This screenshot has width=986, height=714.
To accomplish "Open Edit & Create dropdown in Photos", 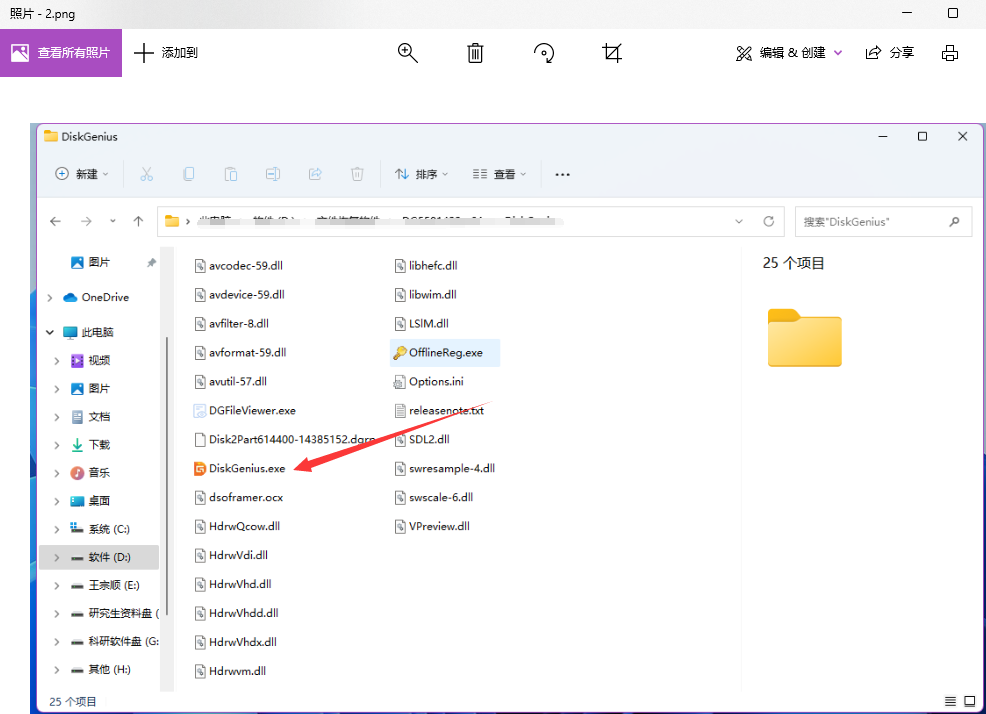I will (789, 53).
